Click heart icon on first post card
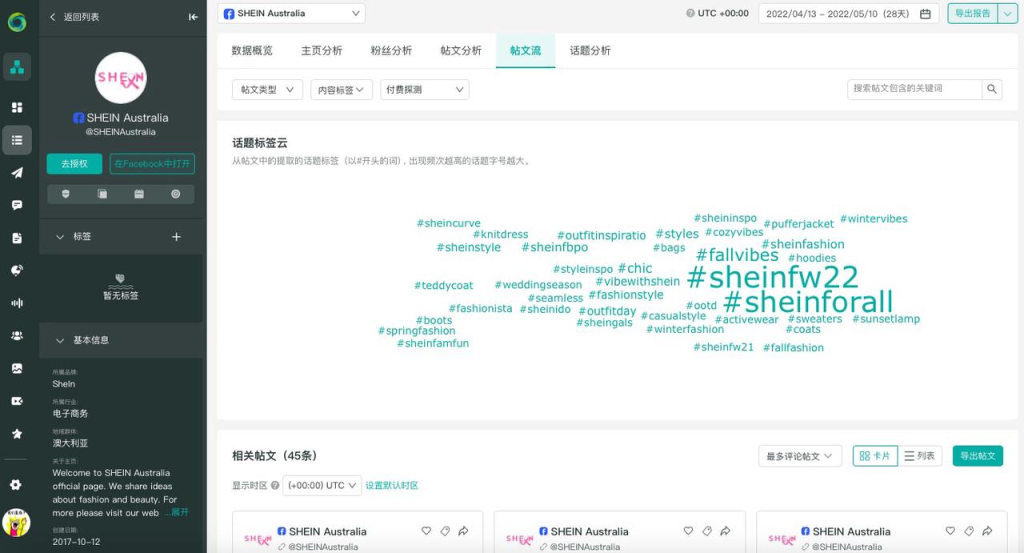The width and height of the screenshot is (1024, 553). pos(426,531)
